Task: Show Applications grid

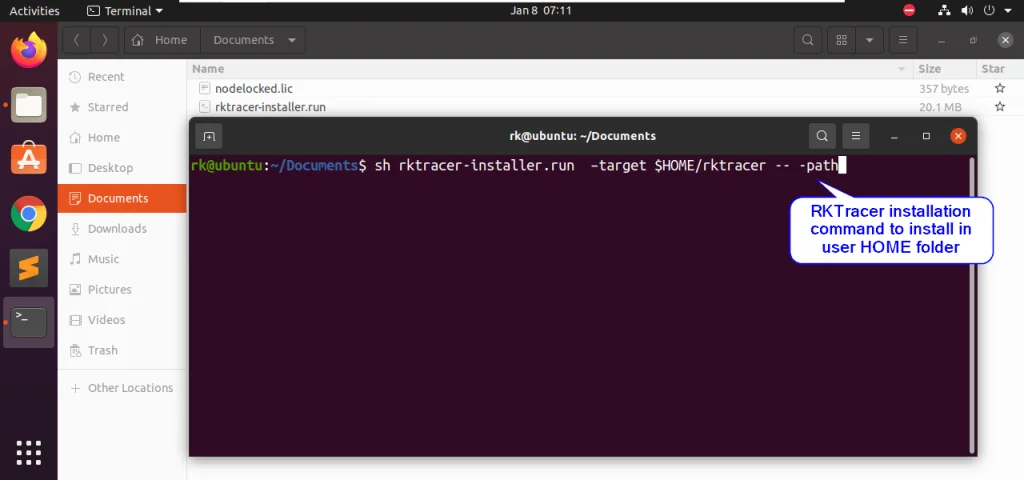Action: [29, 453]
